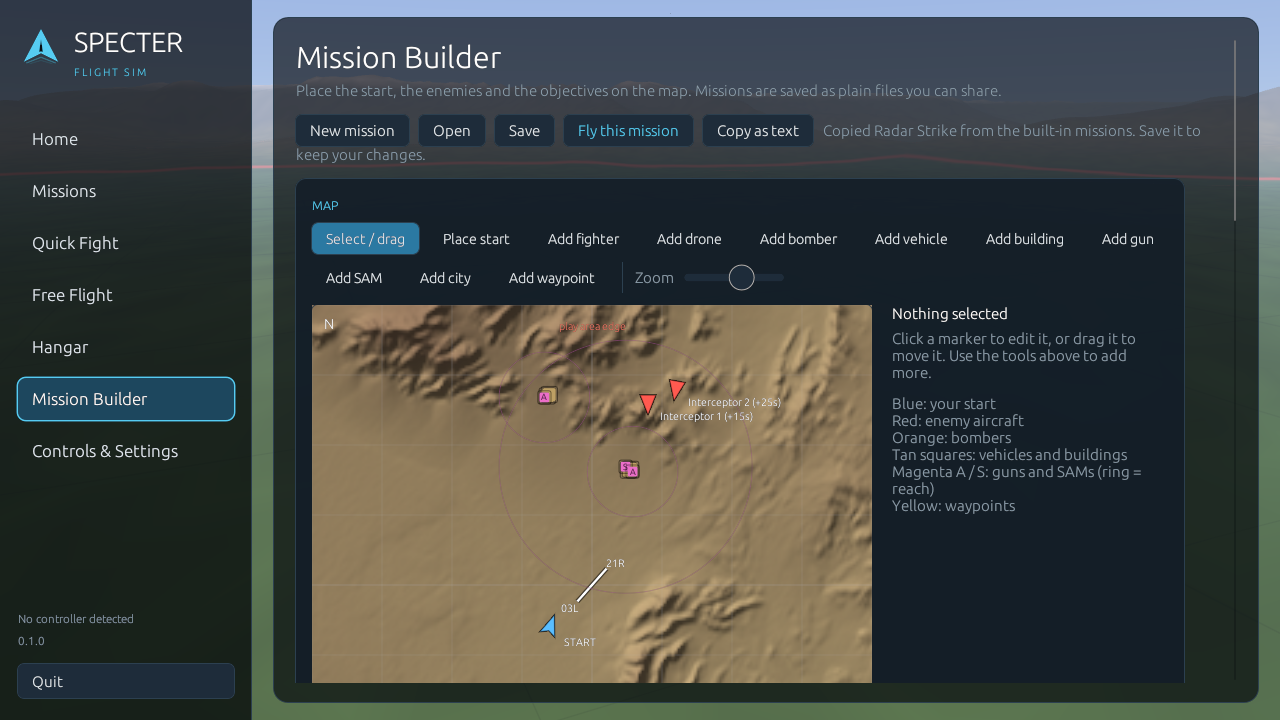Go to the Hangar
Screen dimensions: 1280x720
[126, 347]
